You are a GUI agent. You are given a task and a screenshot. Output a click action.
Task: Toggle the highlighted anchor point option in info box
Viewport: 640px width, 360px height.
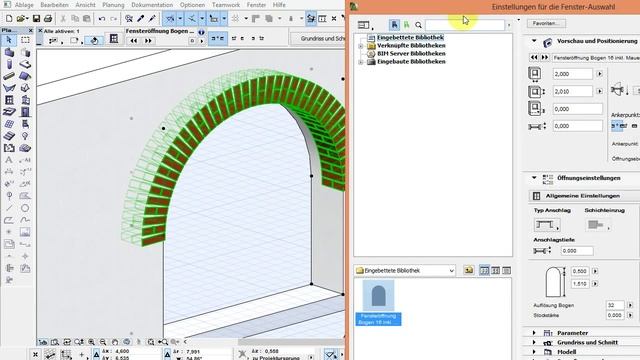pyautogui.click(x=218, y=38)
